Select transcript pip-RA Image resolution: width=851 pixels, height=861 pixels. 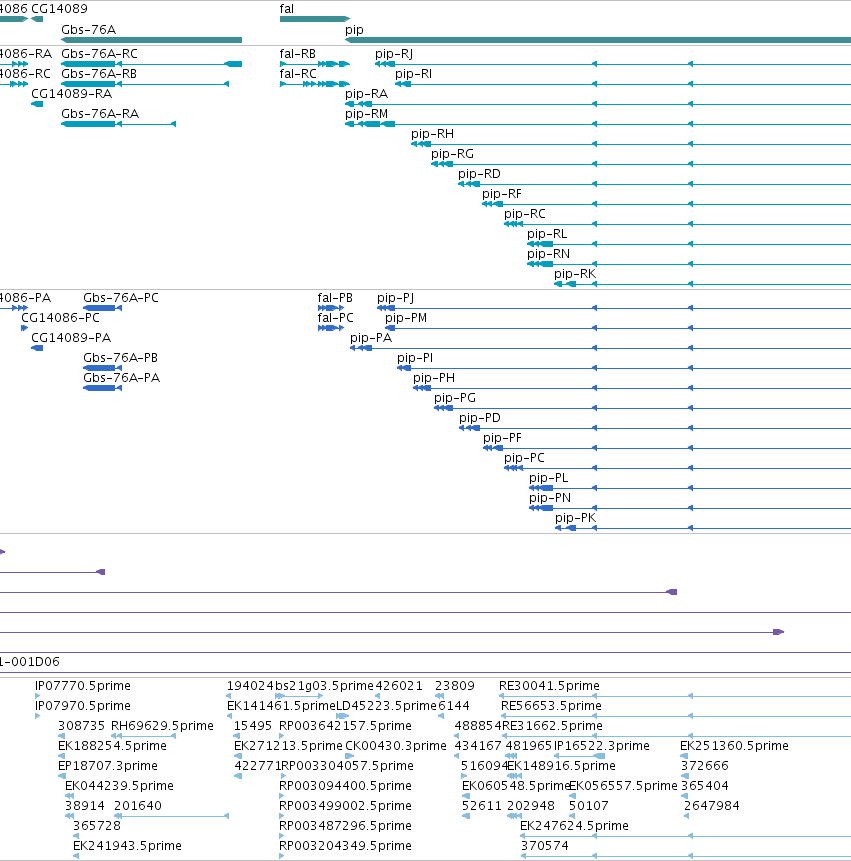coord(366,94)
